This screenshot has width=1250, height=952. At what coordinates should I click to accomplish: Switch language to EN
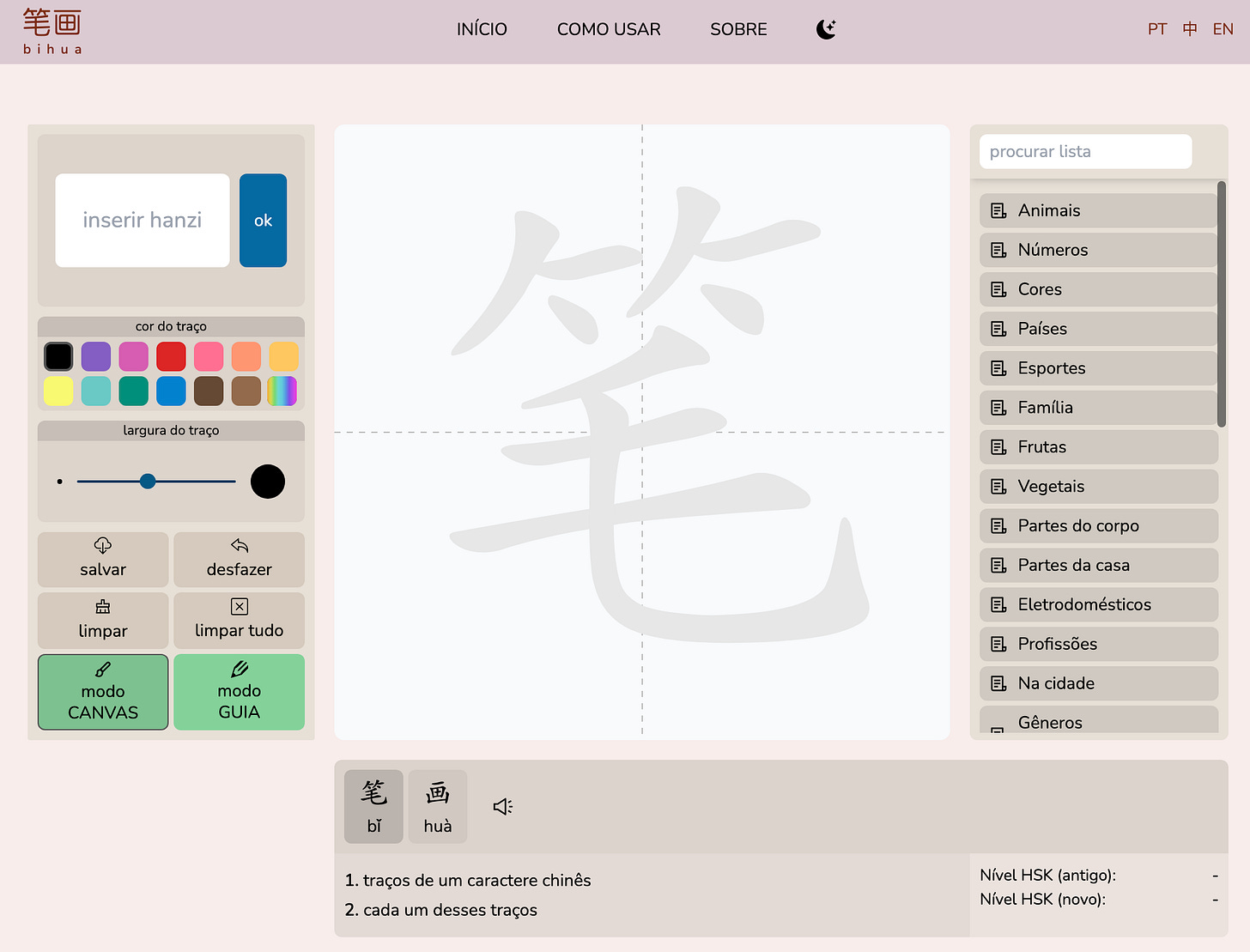(x=1223, y=29)
